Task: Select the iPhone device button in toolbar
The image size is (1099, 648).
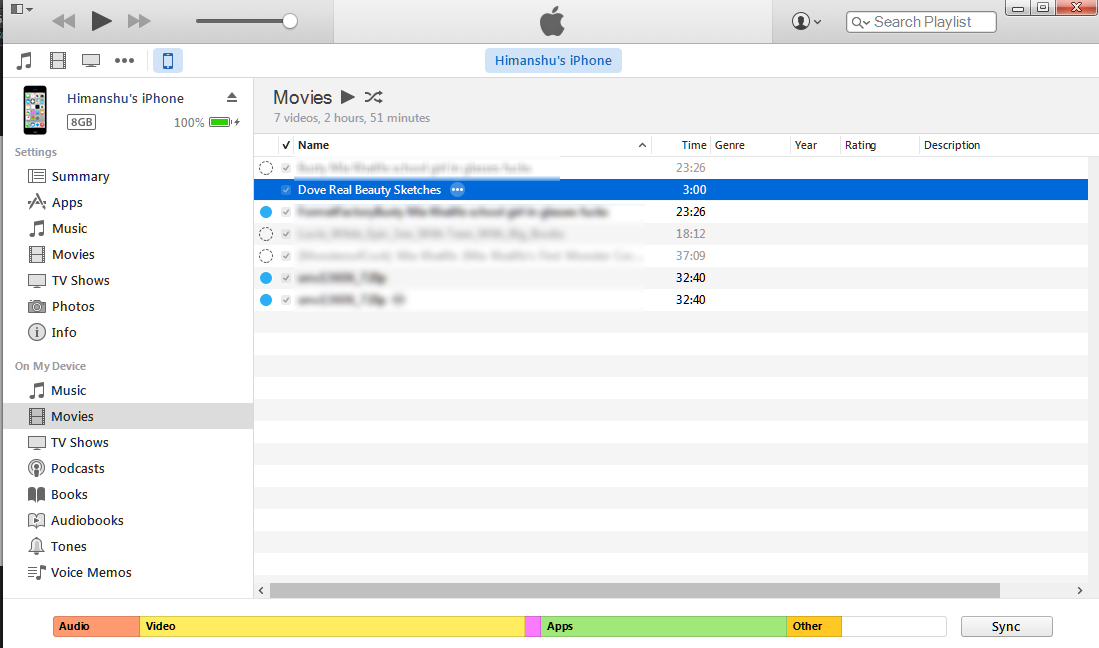Action: (168, 61)
